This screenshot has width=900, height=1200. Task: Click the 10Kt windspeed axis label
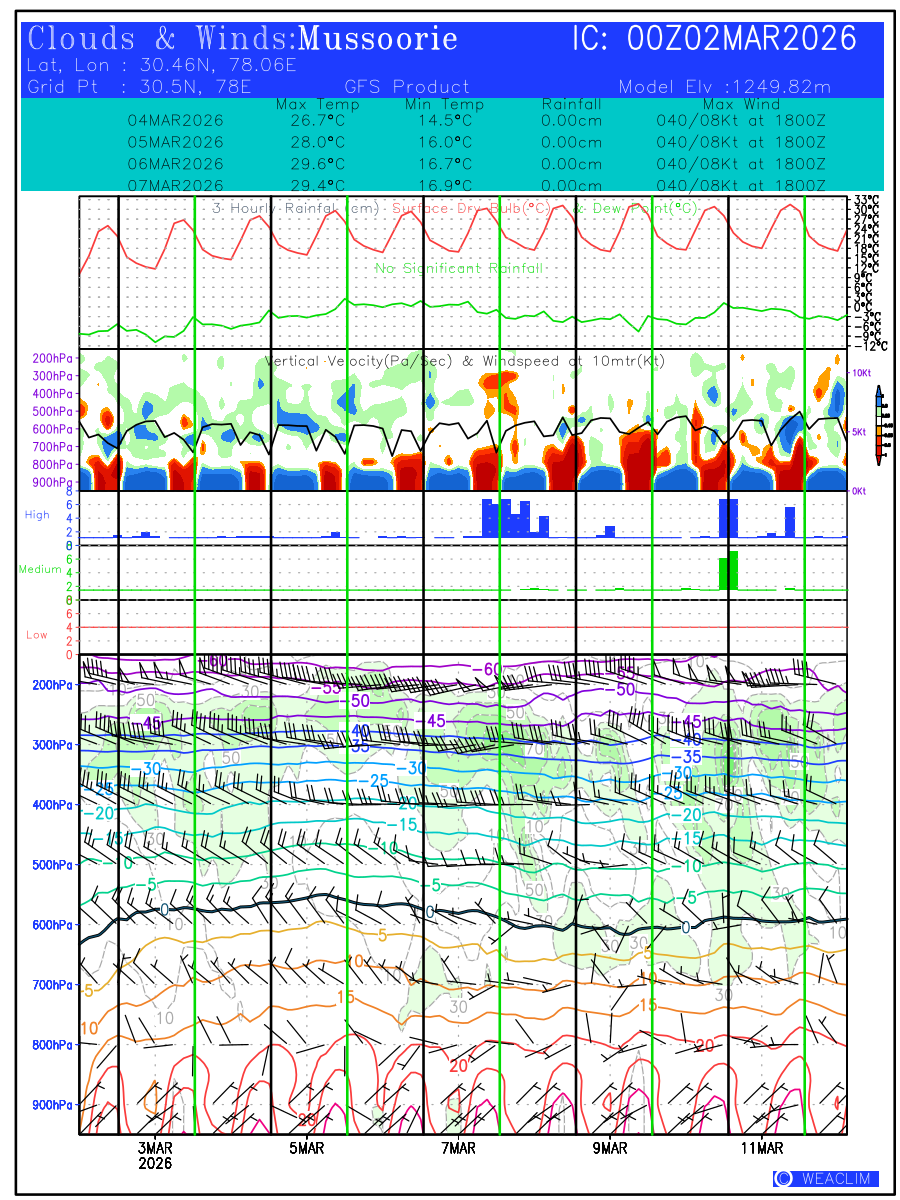863,372
